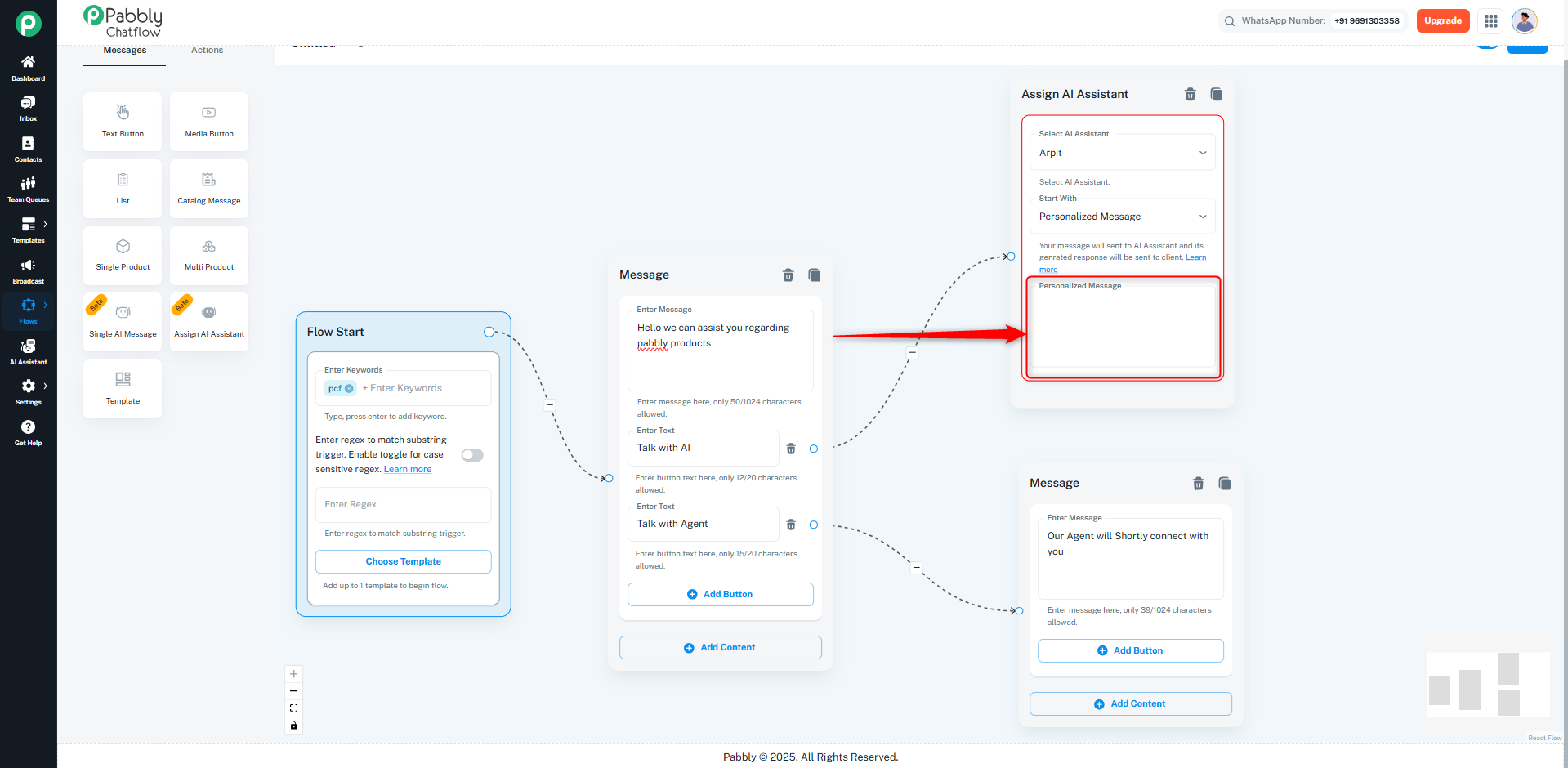Delete the middle Message node
The height and width of the screenshot is (768, 1568).
[x=788, y=275]
